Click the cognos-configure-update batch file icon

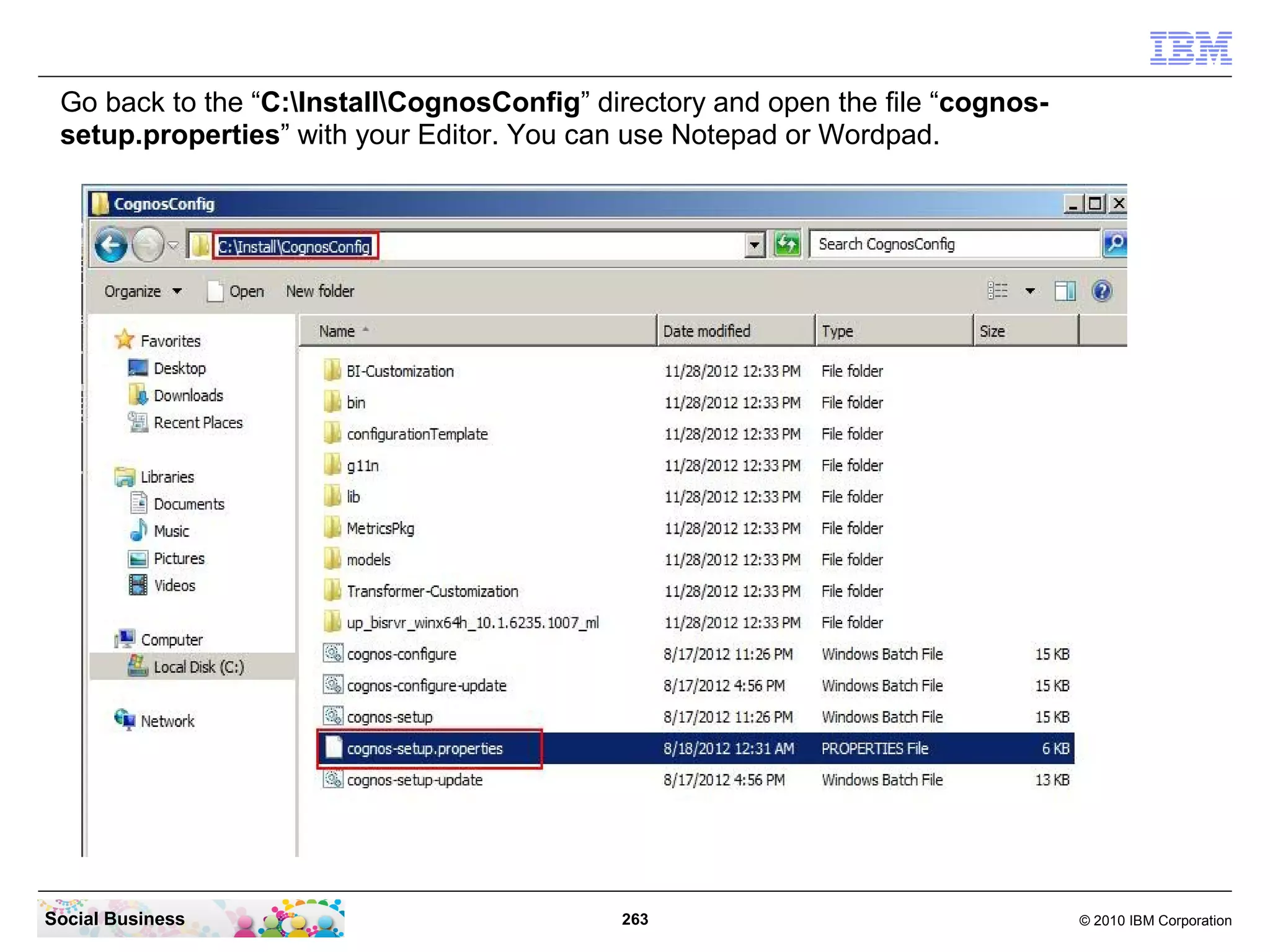tap(333, 685)
